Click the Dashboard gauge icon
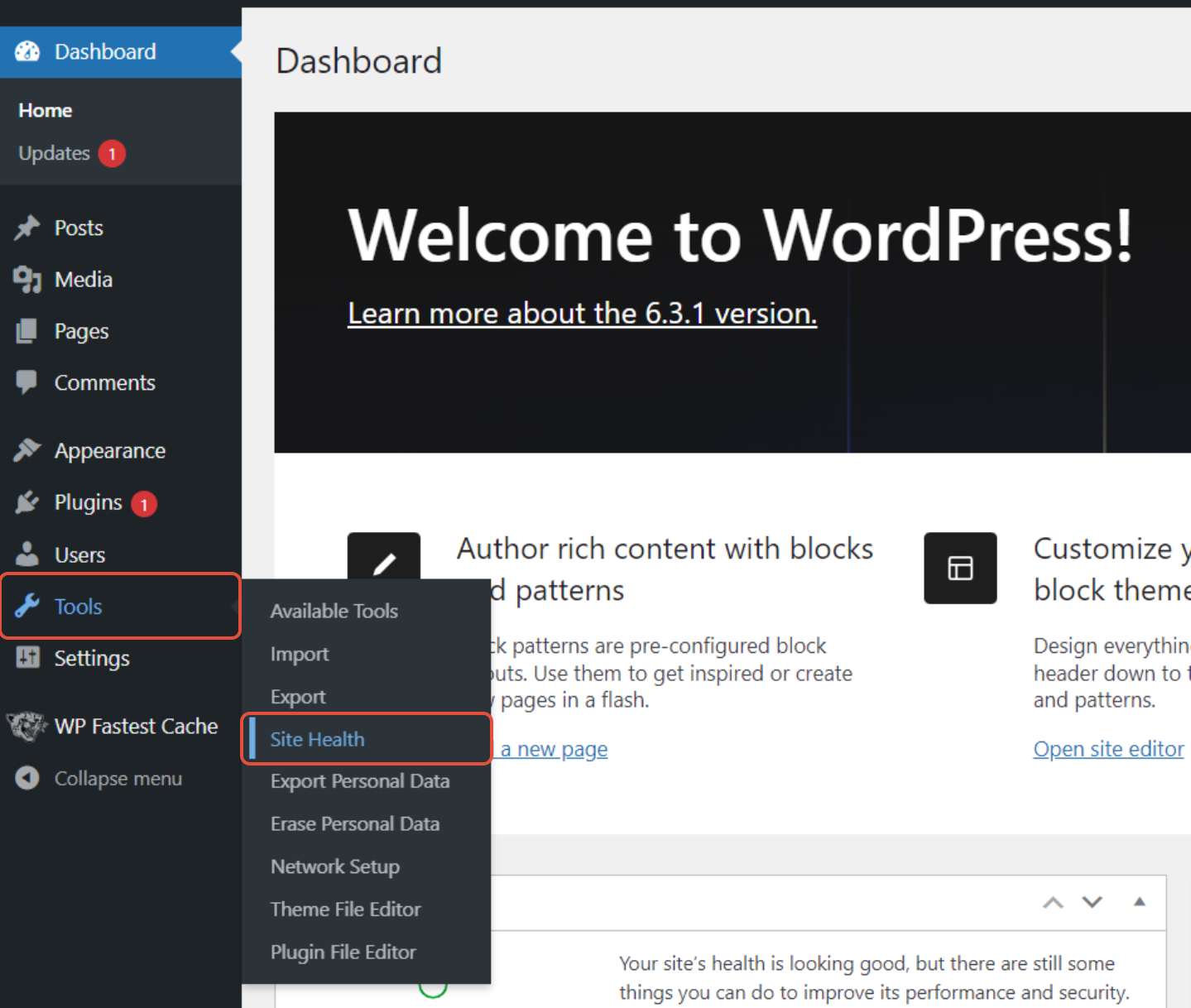 [27, 51]
